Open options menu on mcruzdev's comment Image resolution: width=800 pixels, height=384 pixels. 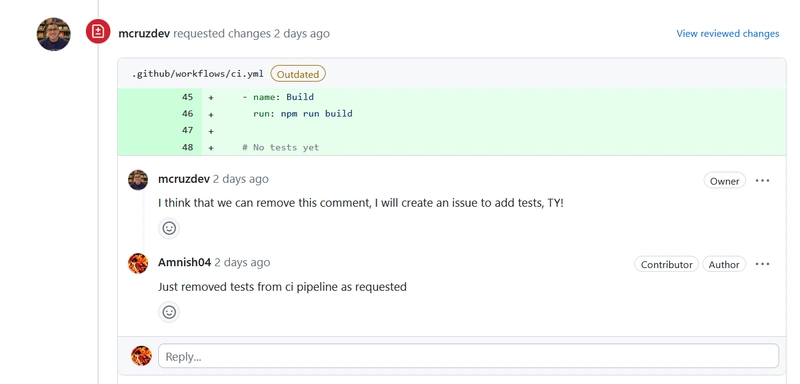(762, 181)
